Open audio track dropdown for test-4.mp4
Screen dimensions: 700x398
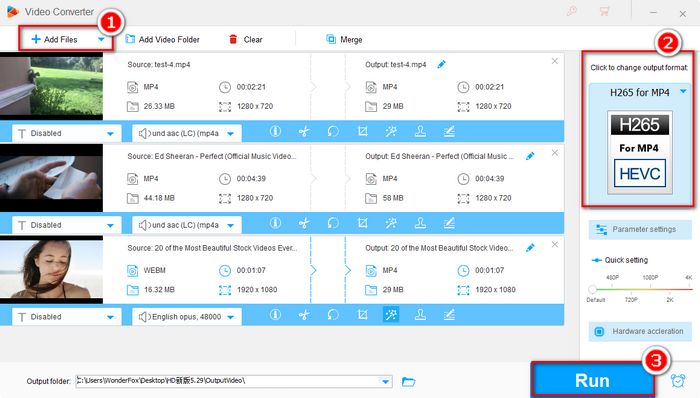click(230, 133)
